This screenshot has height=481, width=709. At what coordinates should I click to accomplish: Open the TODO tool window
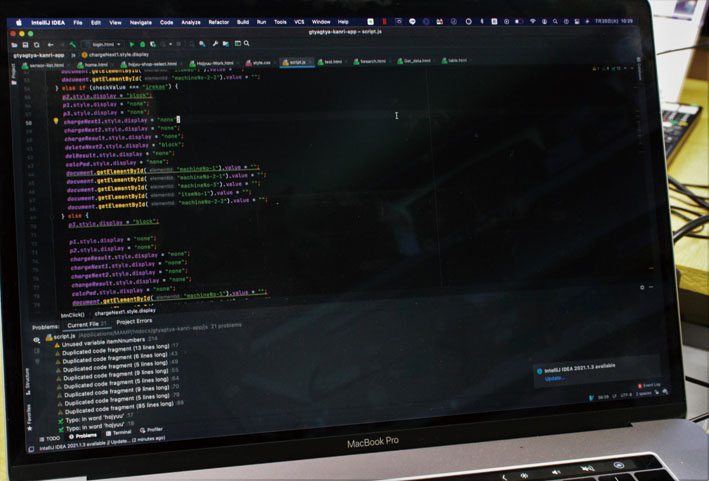(50, 438)
